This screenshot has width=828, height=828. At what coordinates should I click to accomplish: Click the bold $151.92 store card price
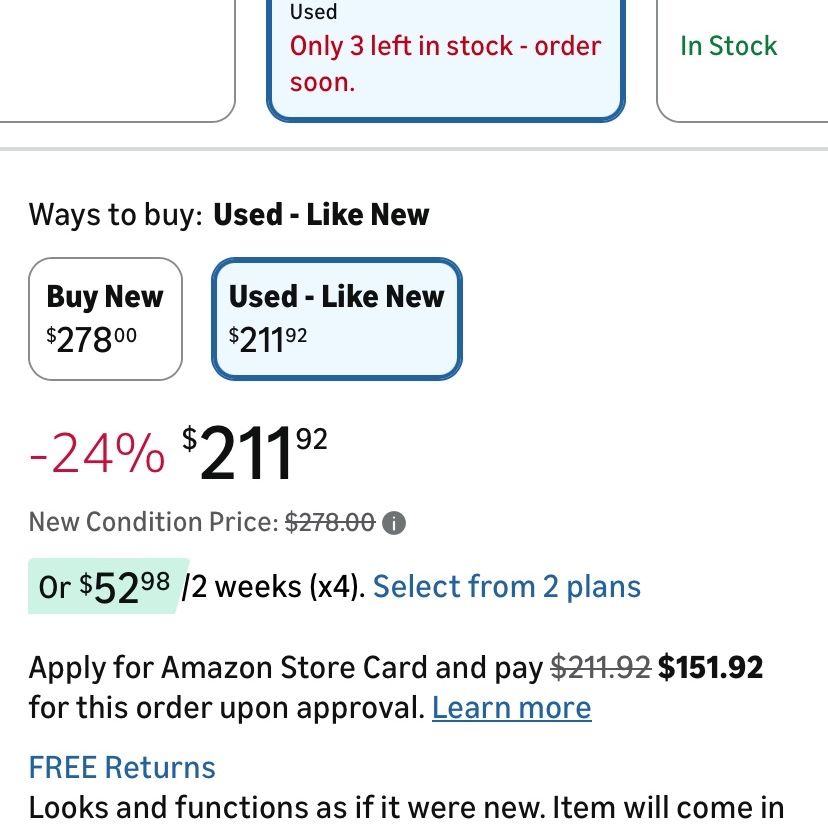[710, 667]
